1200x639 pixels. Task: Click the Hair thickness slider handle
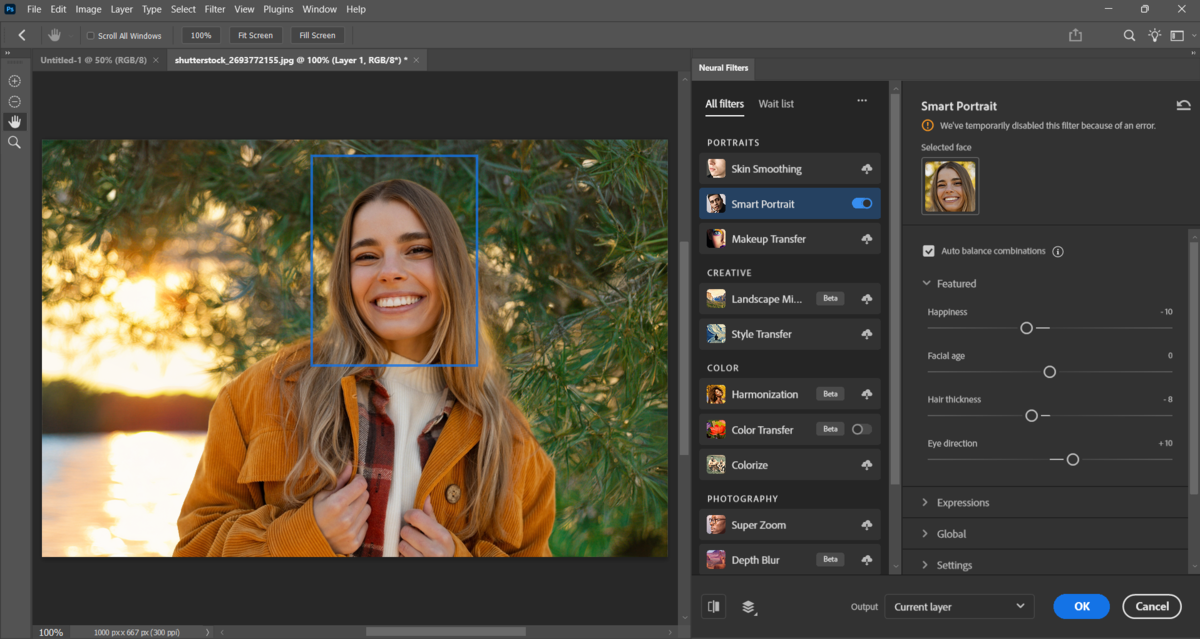click(x=1031, y=415)
